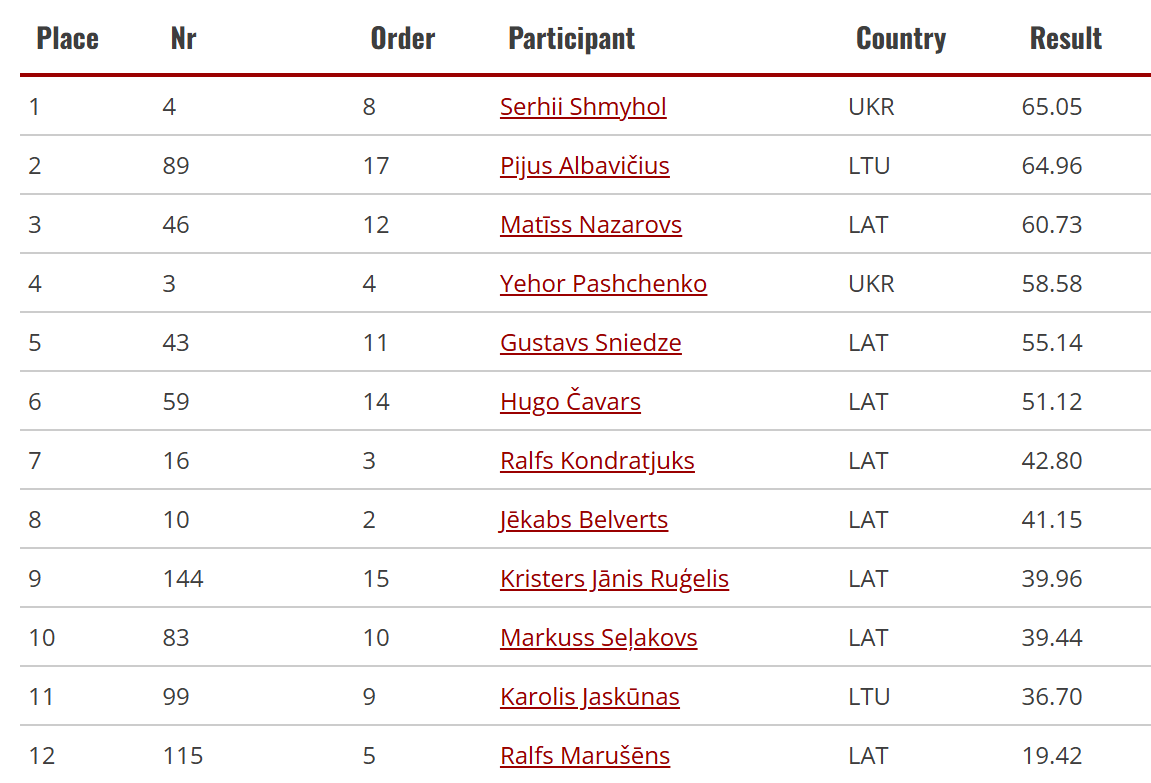Select Ralfs Marušēns participant link
This screenshot has width=1151, height=783.
(x=585, y=755)
